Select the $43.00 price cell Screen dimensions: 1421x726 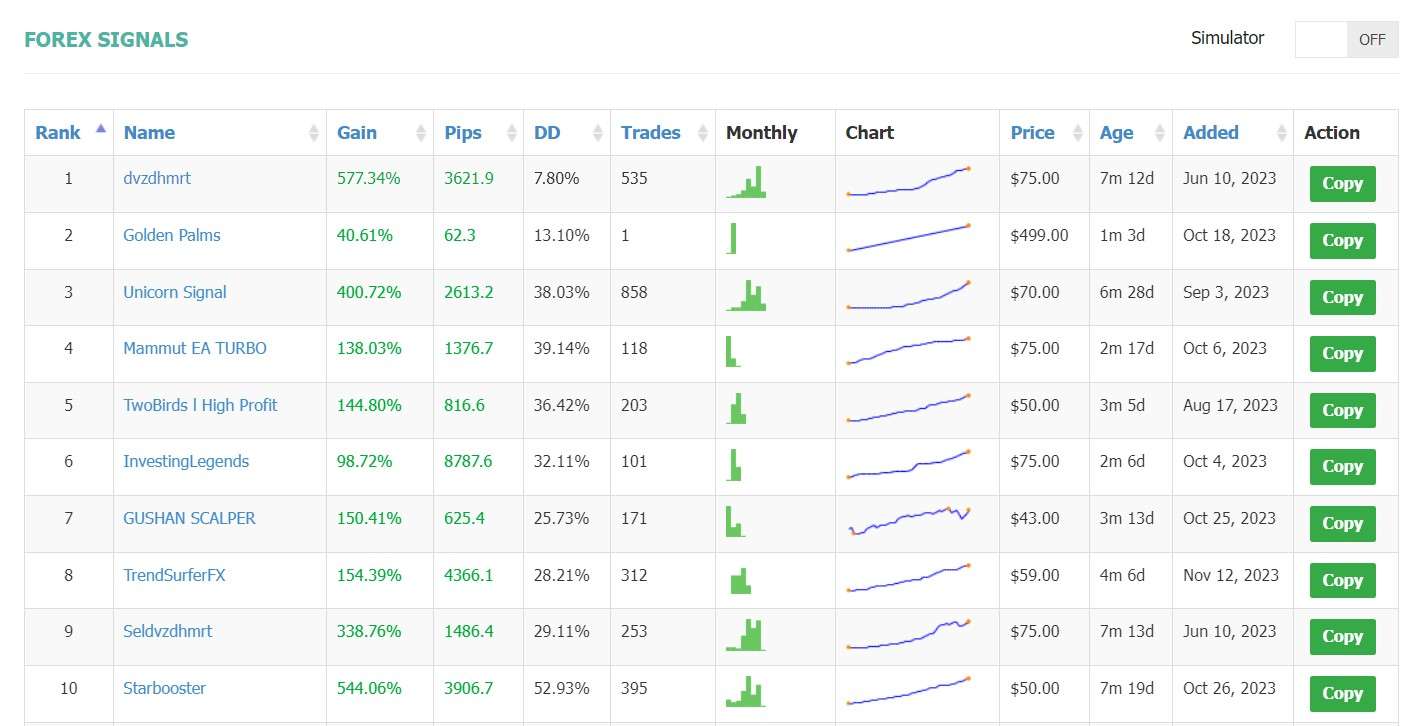[x=1035, y=518]
